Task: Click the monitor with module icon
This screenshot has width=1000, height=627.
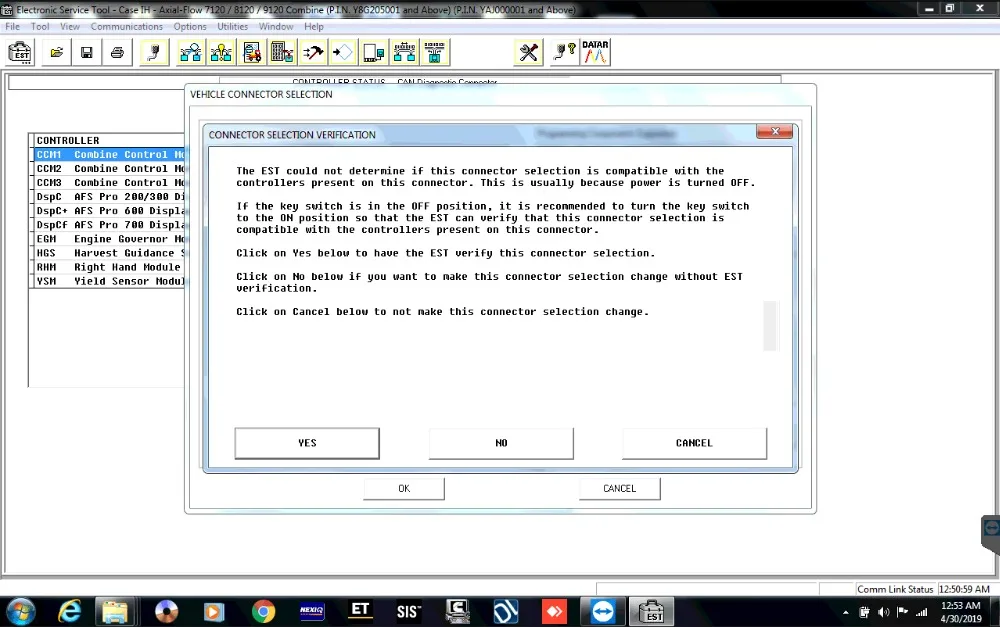Action: pyautogui.click(x=374, y=52)
